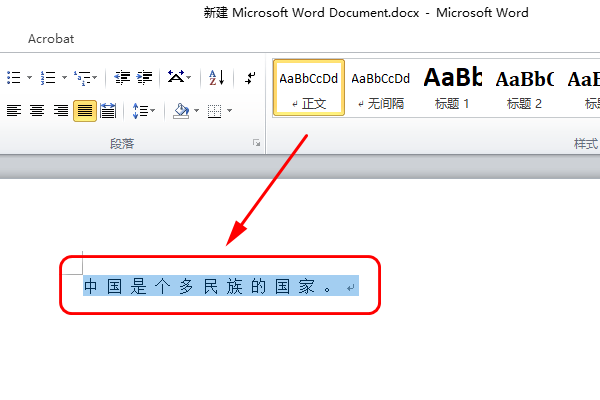Center the paragraph text
Image resolution: width=600 pixels, height=400 pixels.
coord(37,111)
